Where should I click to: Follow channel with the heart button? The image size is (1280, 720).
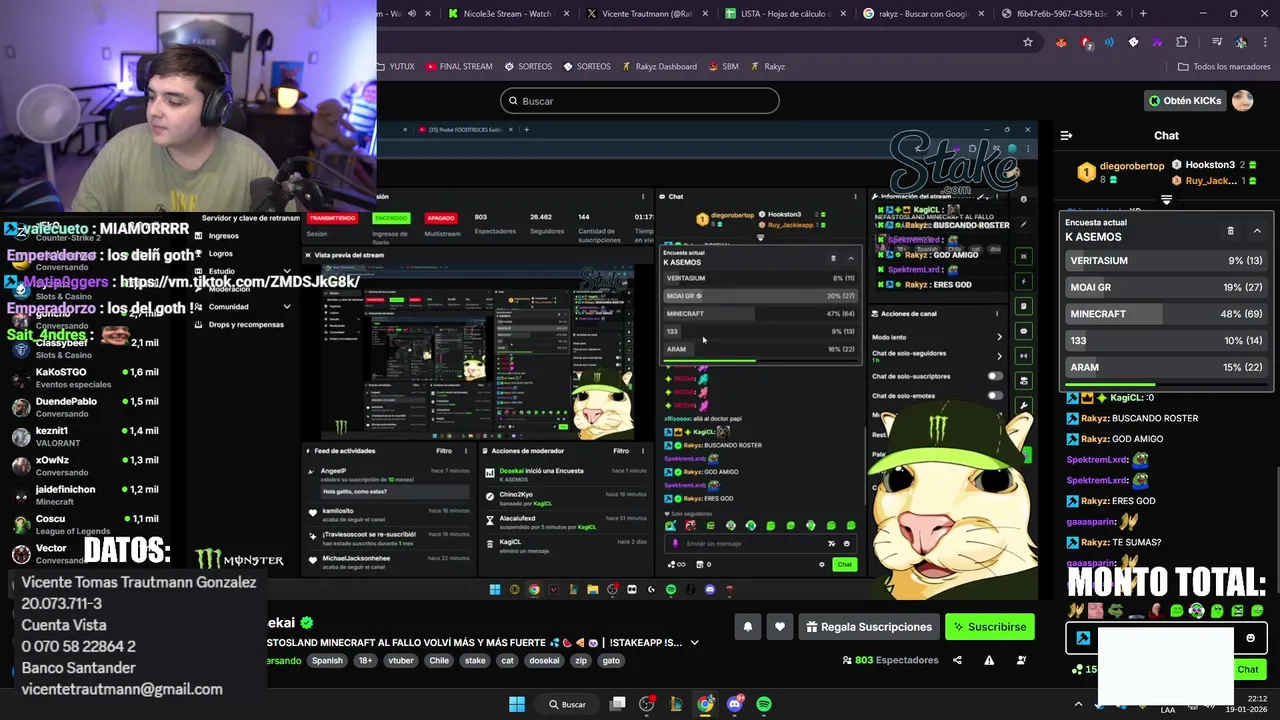(780, 627)
